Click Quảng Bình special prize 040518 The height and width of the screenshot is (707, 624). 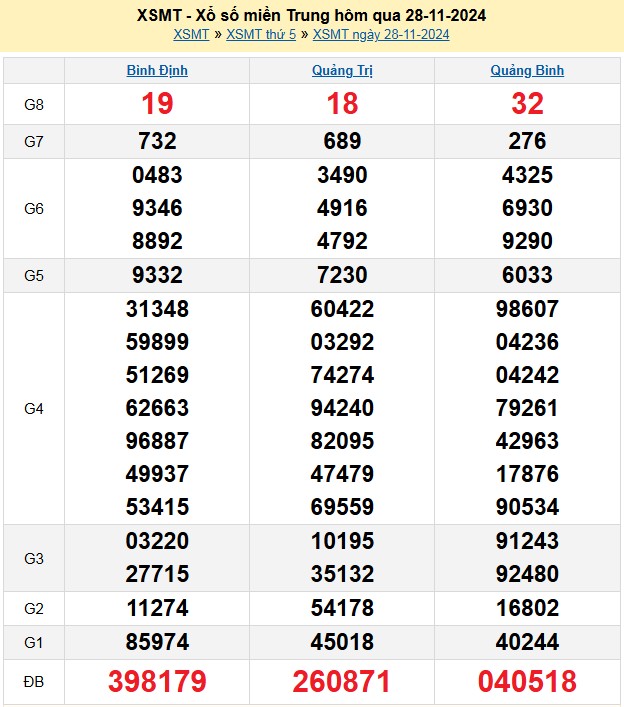[x=527, y=682]
